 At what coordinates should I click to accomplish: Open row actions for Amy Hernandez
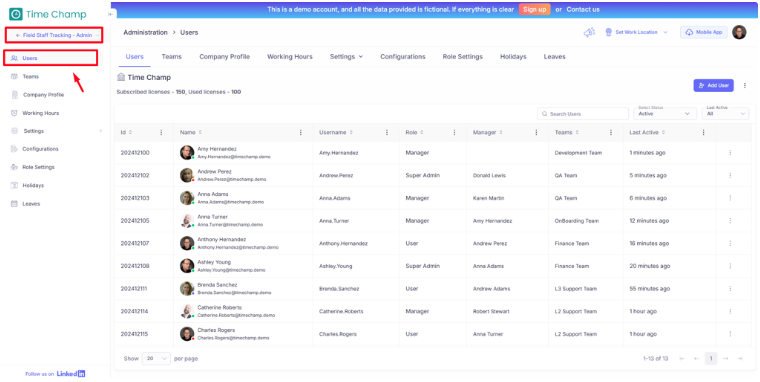tap(730, 153)
